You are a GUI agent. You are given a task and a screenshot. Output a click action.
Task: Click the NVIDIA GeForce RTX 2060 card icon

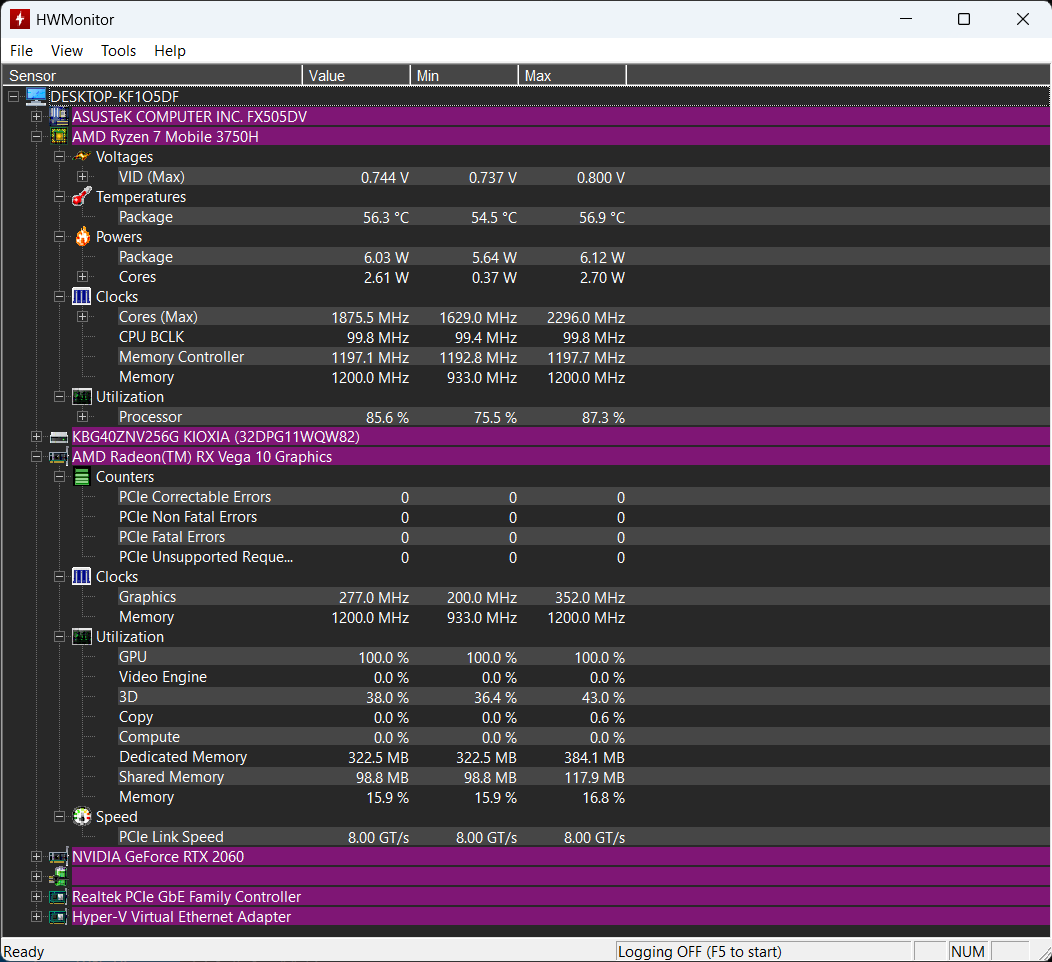pyautogui.click(x=58, y=857)
